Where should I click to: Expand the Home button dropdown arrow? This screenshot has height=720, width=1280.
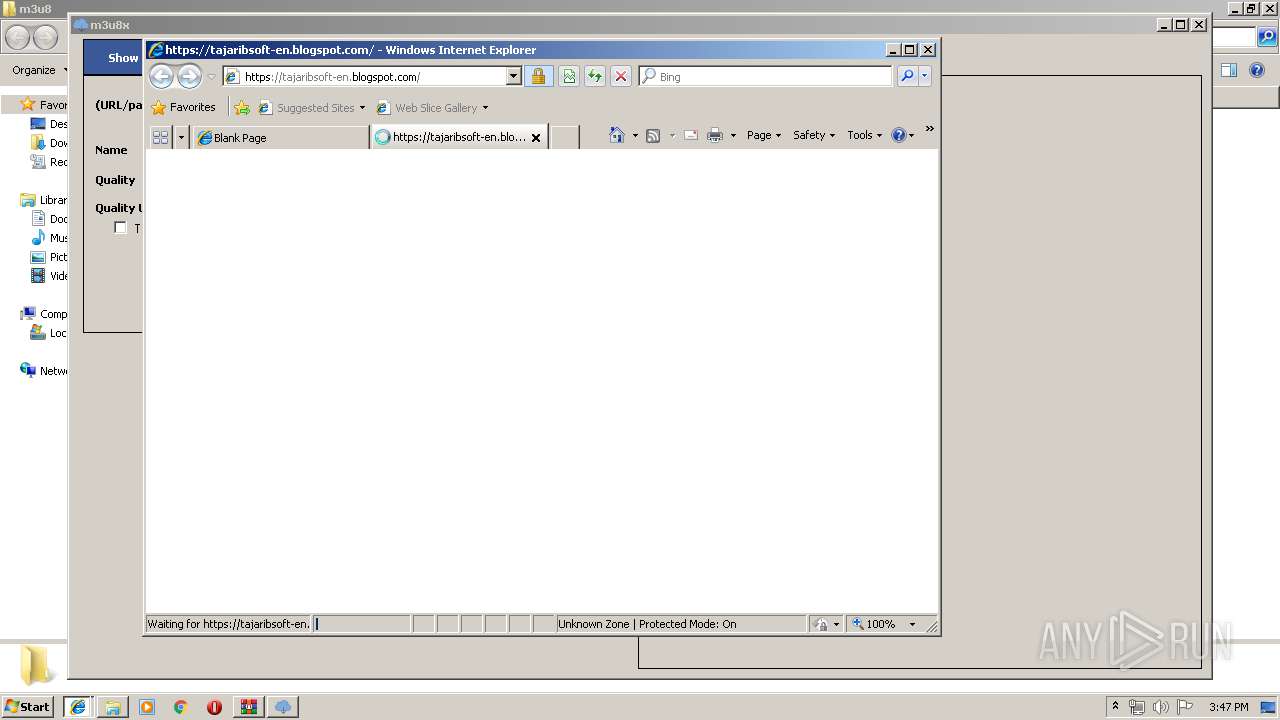tap(635, 135)
